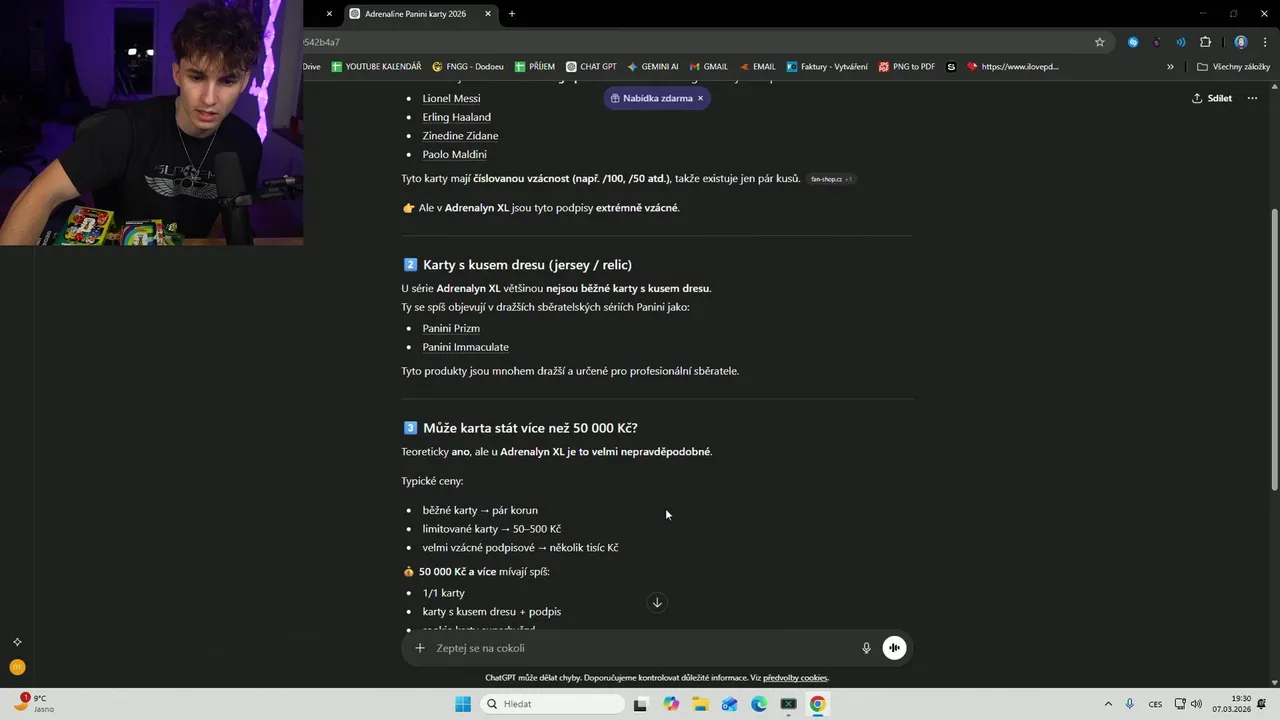Open the YOUTUBE KALENDÁŘ bookmark

coord(376,67)
